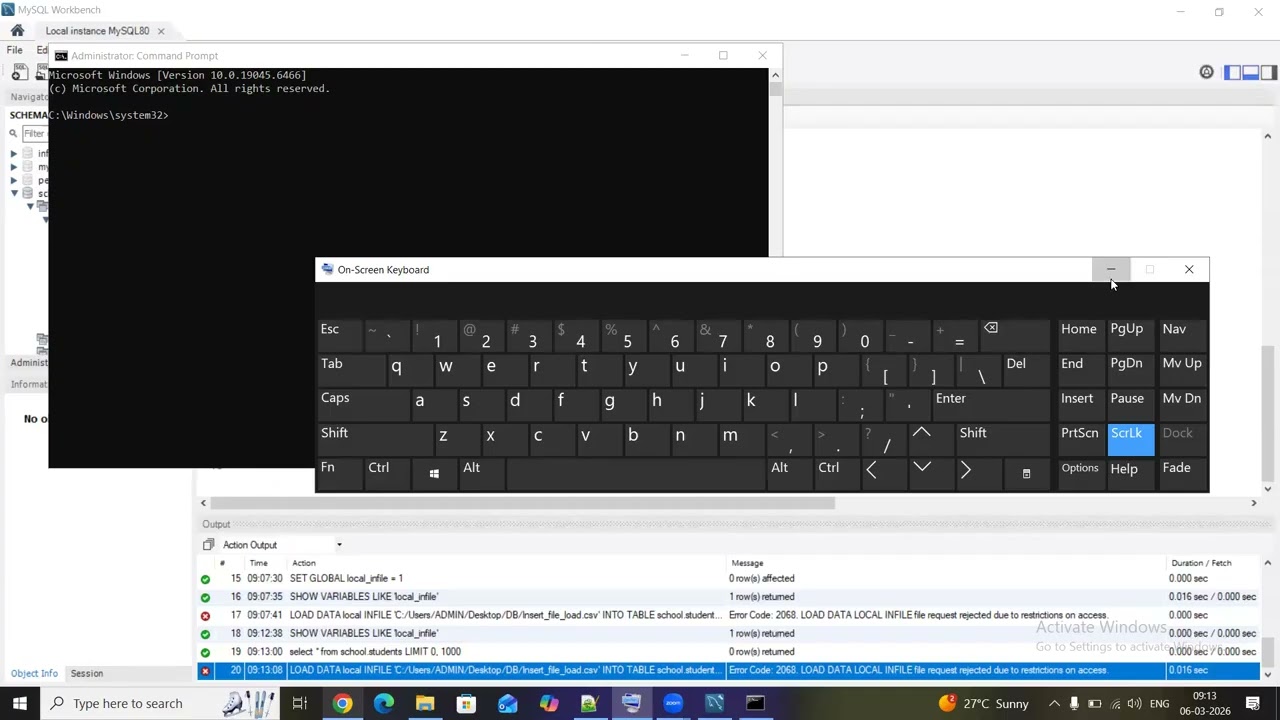
Task: Click horizontal scrollbar left arrow of editor
Action: 204,503
